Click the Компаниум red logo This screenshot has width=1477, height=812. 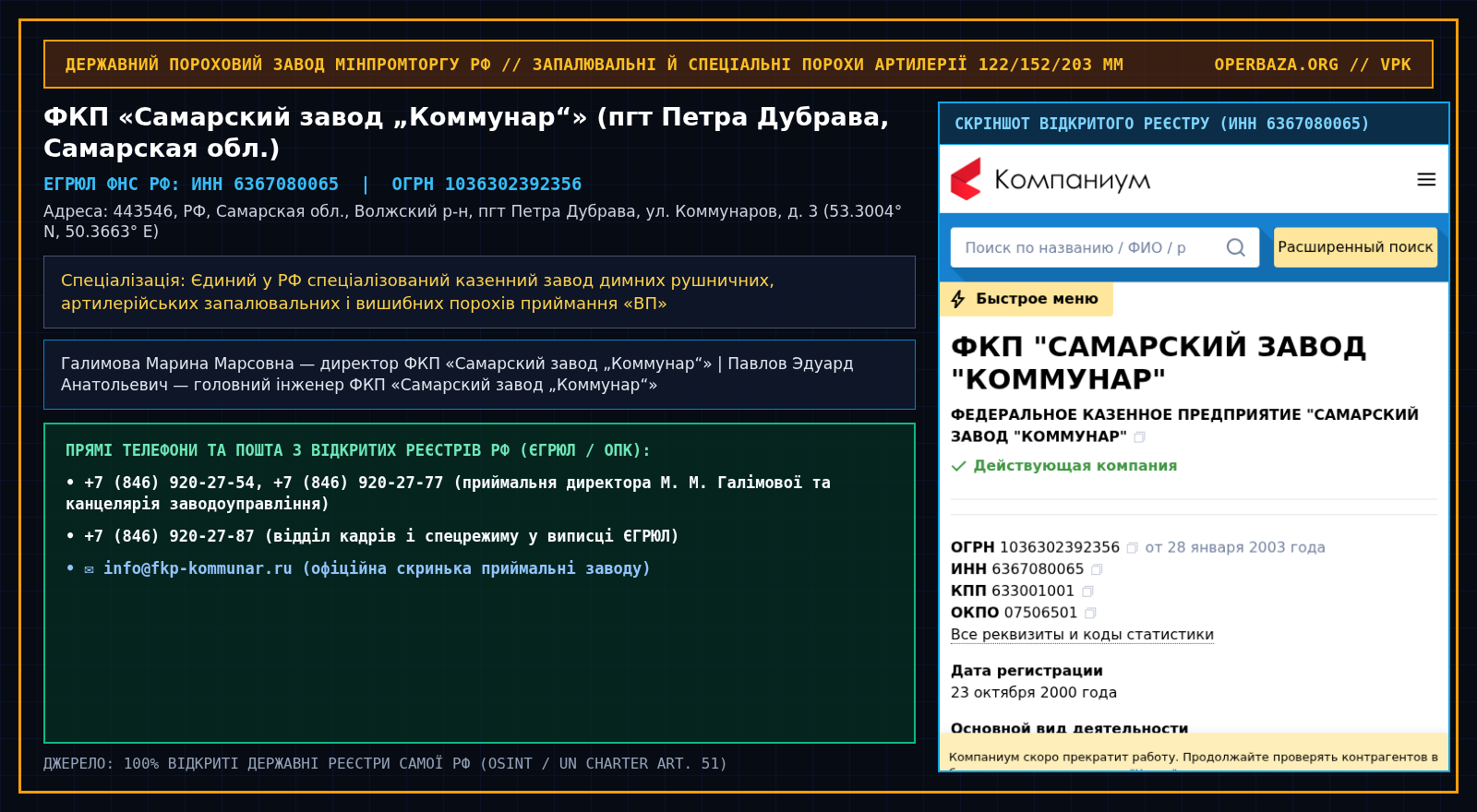[x=966, y=179]
